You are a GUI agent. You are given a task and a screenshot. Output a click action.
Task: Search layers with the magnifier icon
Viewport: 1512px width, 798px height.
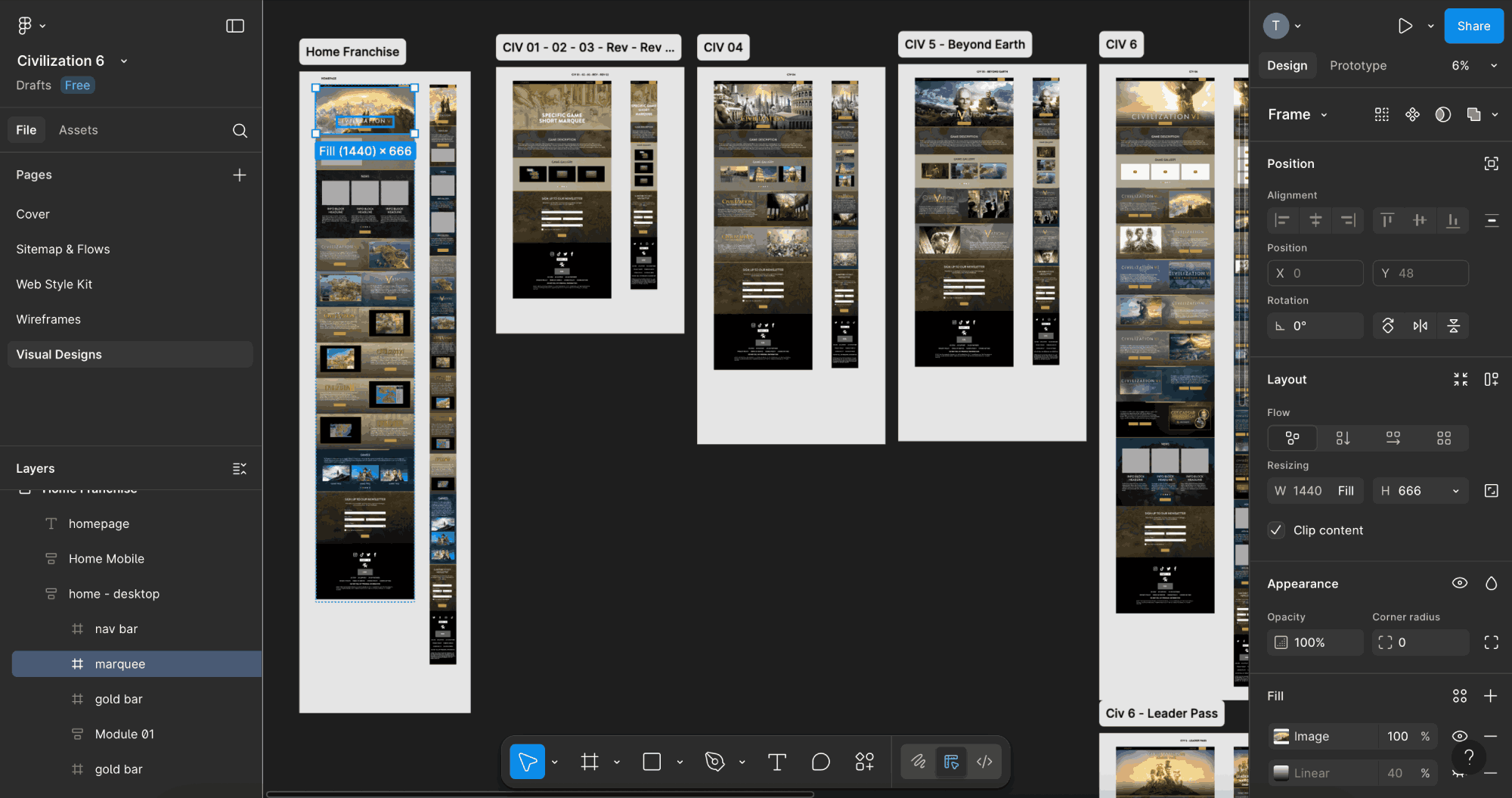point(240,130)
